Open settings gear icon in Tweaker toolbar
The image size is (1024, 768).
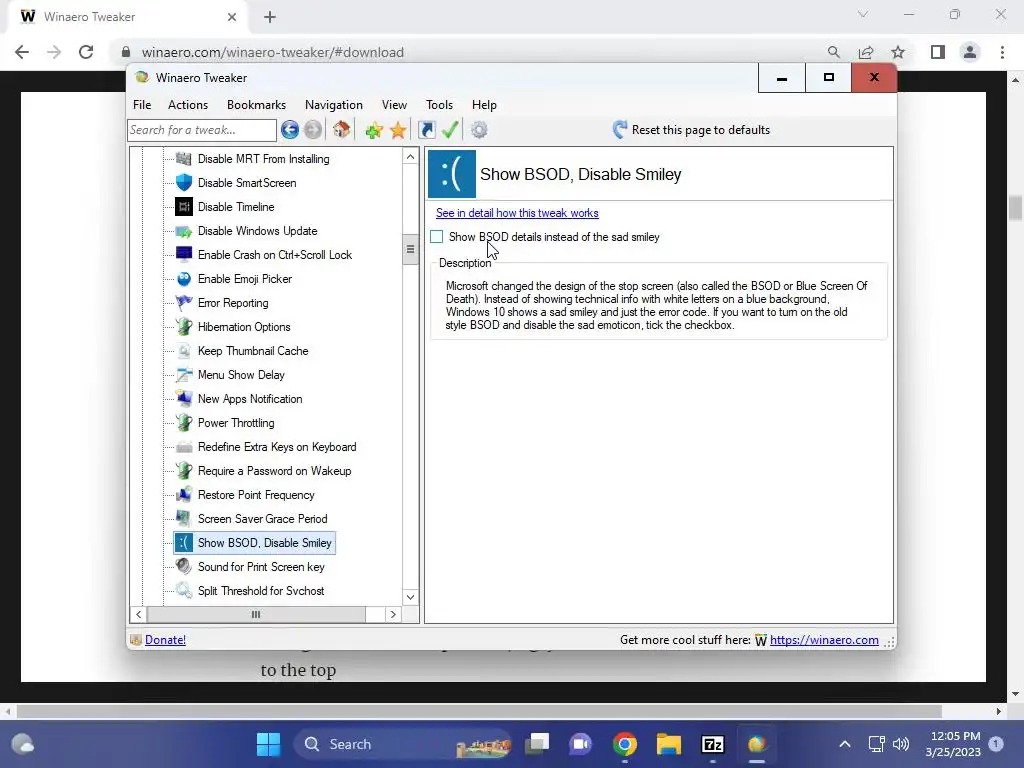(x=479, y=130)
